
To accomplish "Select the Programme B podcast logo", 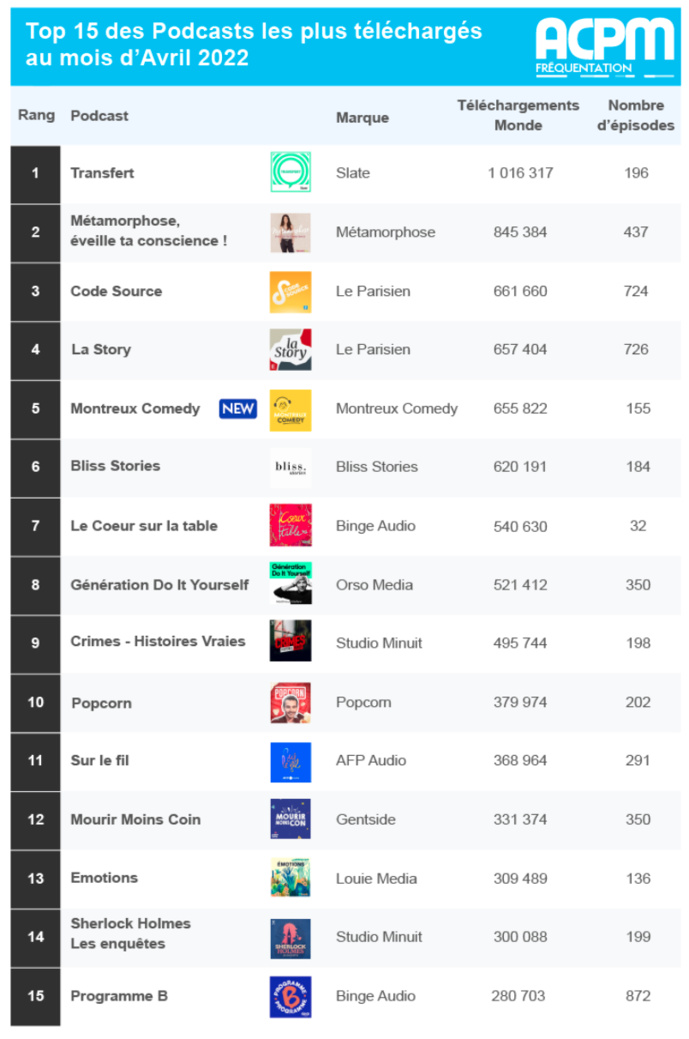I will [x=290, y=996].
